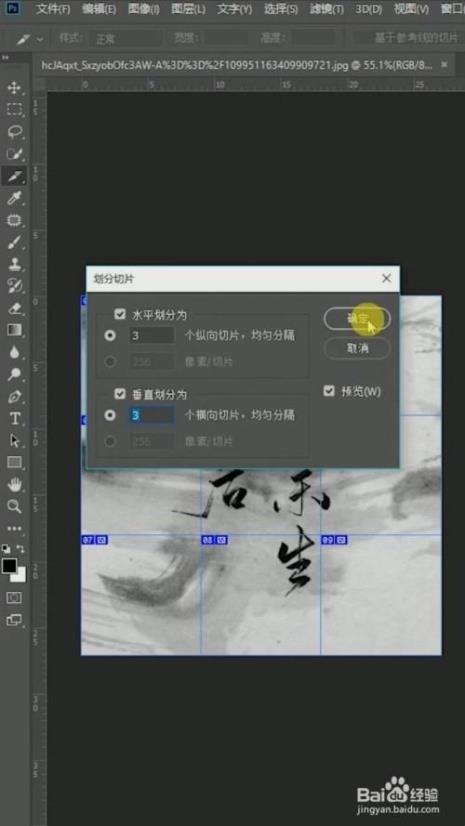The width and height of the screenshot is (465, 826).
Task: Select the Lasso tool
Action: (14, 131)
